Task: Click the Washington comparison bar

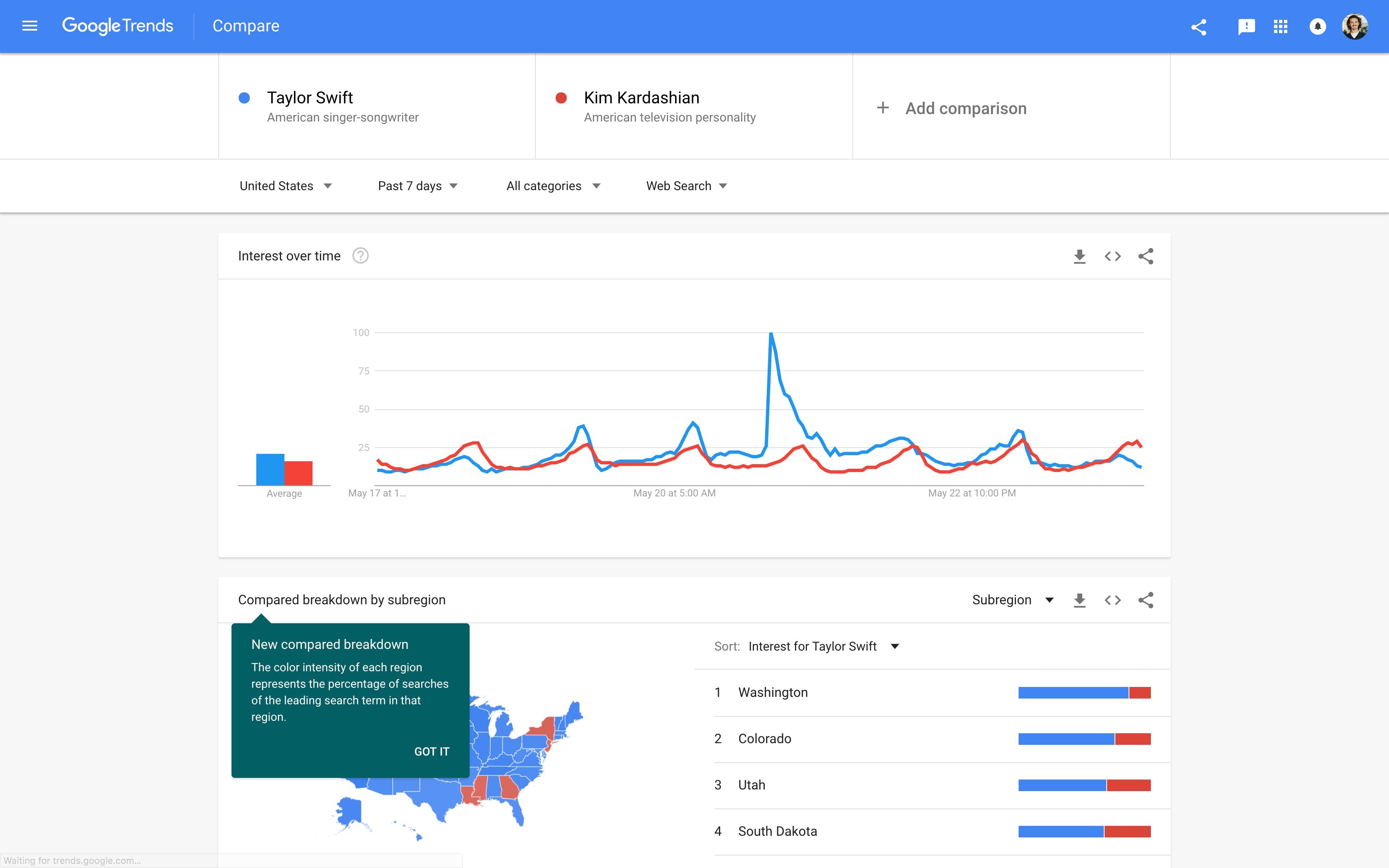Action: click(x=1084, y=692)
